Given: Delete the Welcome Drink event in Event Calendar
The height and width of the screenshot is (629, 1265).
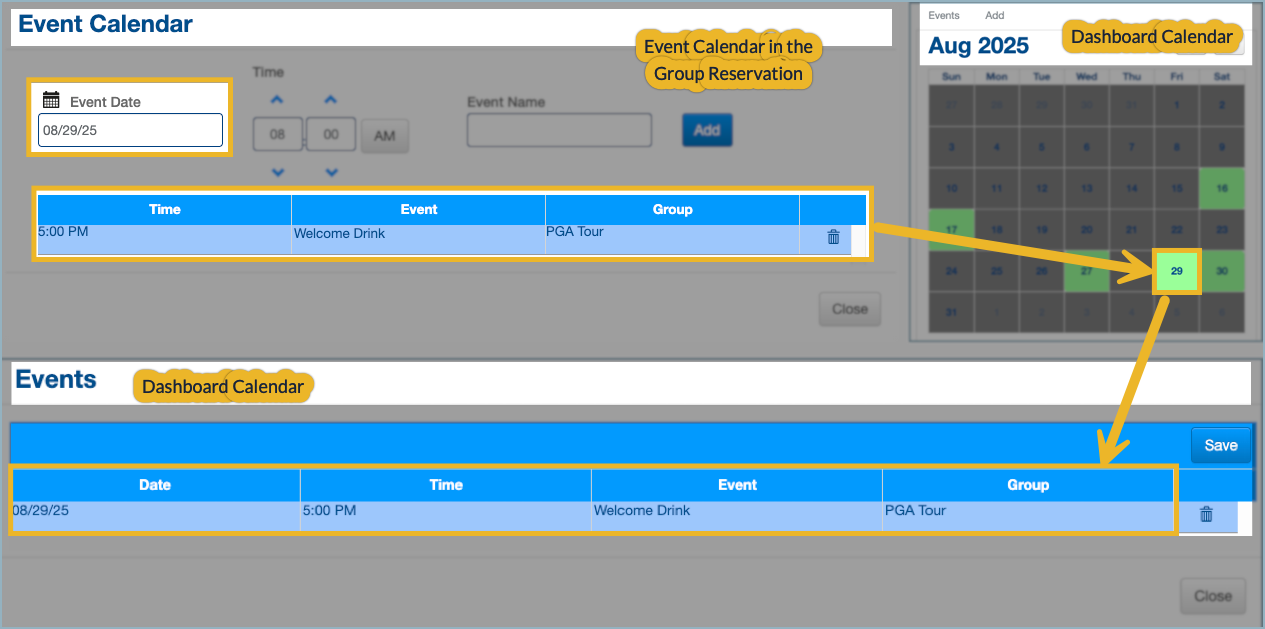Looking at the screenshot, I should click(x=833, y=237).
